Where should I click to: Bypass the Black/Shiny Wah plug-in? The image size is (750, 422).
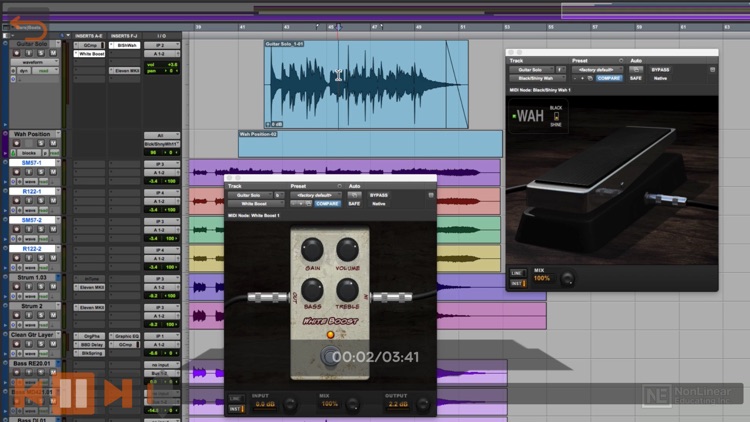(x=660, y=70)
